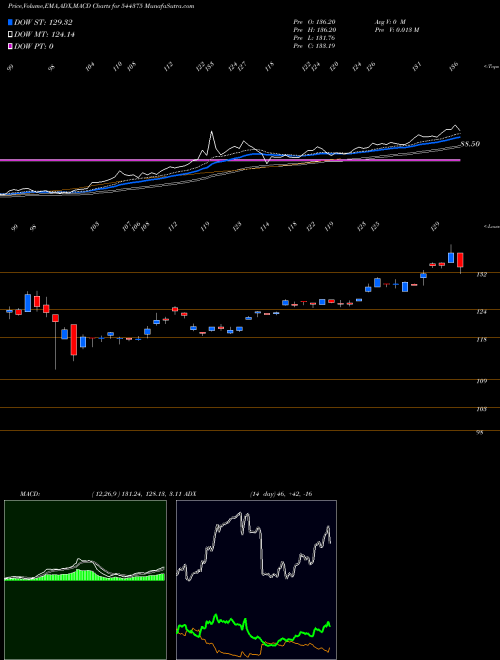The height and width of the screenshot is (660, 500).
Task: Select the 'DOW PT: 0' label
Action: coord(34,46)
